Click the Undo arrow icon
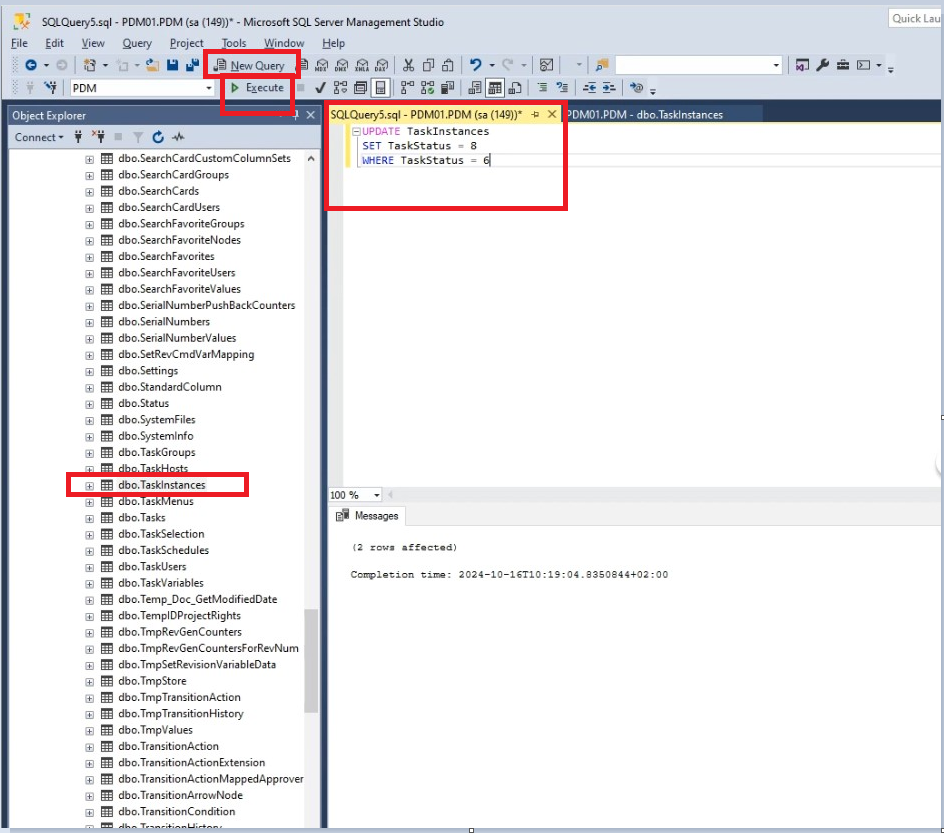 476,65
